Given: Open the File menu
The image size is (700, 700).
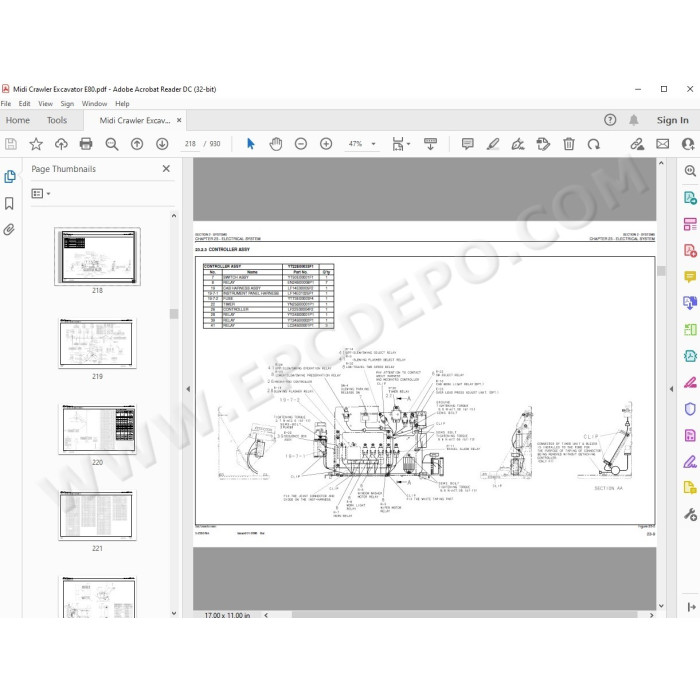Looking at the screenshot, I should coord(6,104).
